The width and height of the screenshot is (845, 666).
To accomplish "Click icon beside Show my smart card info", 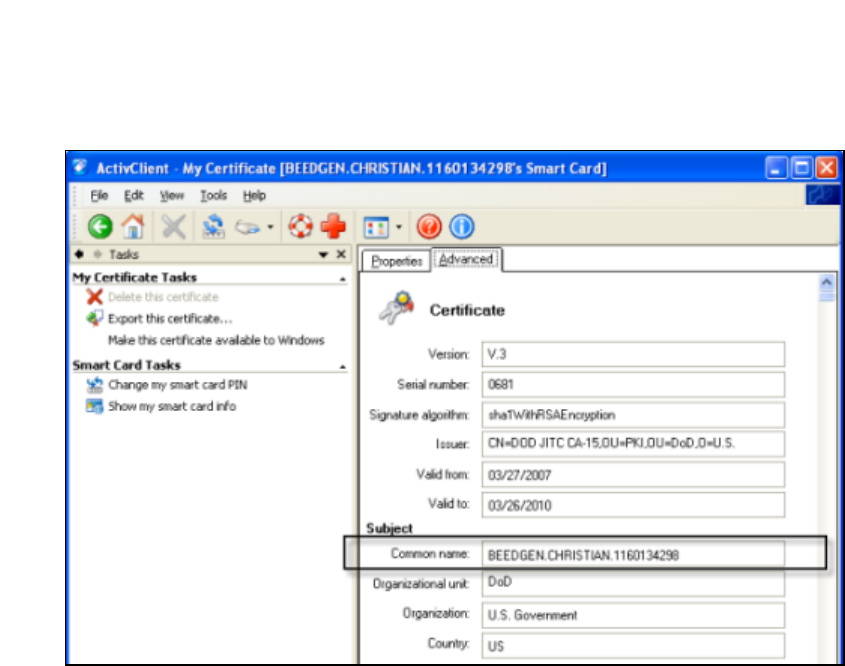I will pos(94,406).
